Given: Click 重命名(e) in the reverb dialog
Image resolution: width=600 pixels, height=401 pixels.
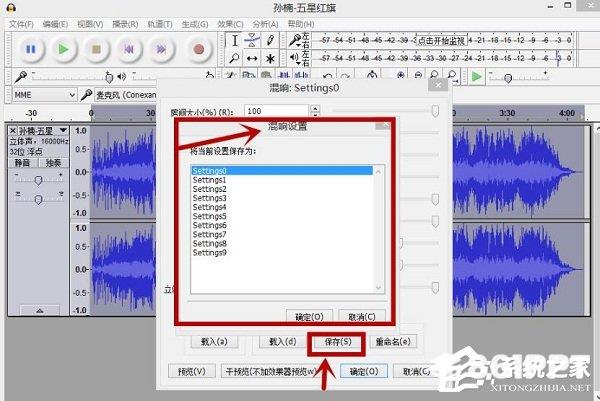Looking at the screenshot, I should (x=393, y=342).
